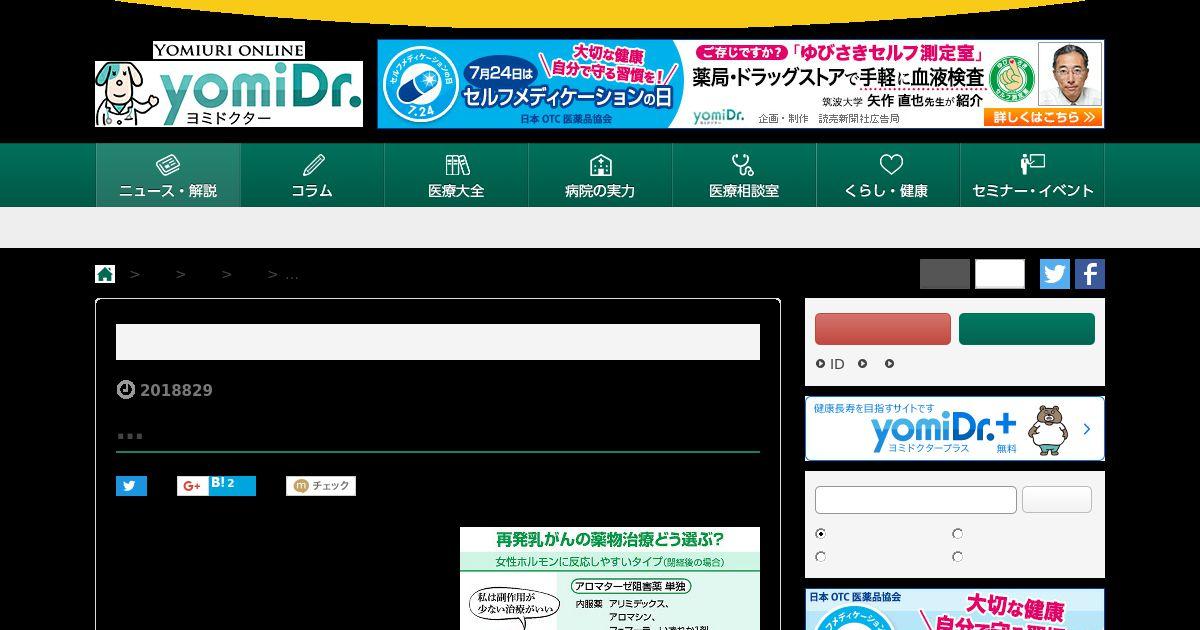Share page via header Facebook icon
The height and width of the screenshot is (630, 1200).
click(1090, 274)
